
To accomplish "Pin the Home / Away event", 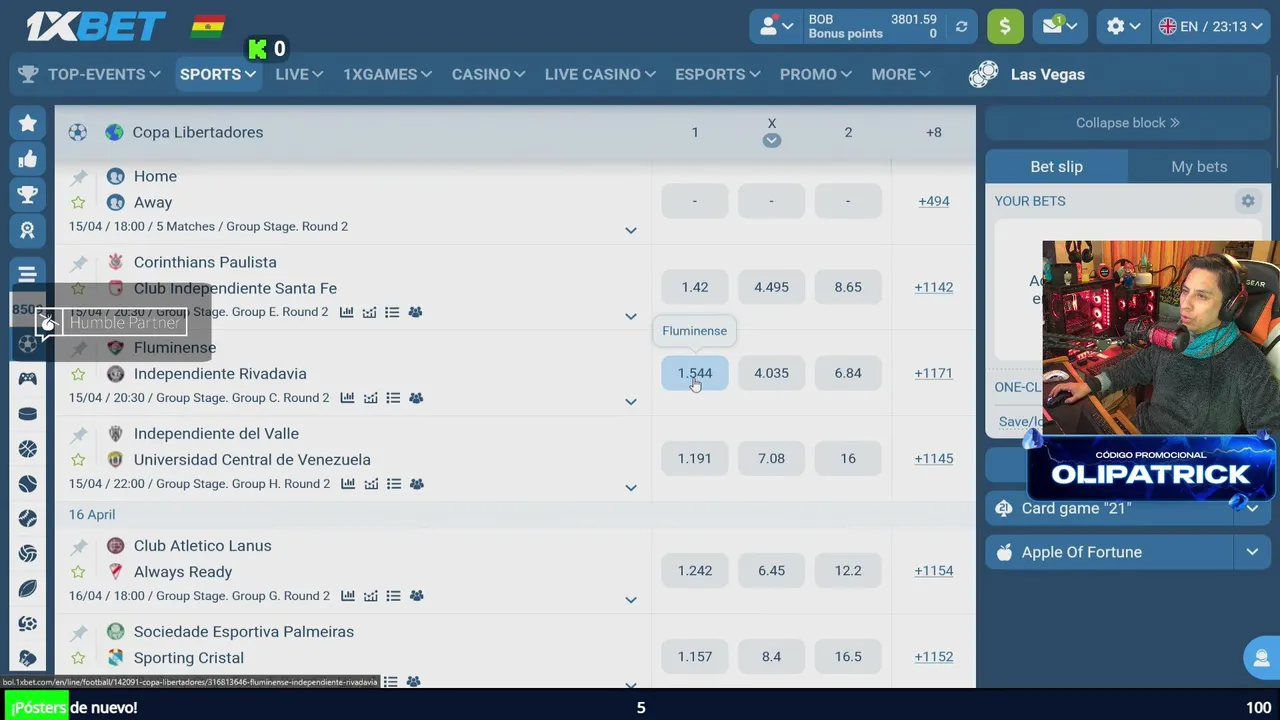I will coord(78,177).
